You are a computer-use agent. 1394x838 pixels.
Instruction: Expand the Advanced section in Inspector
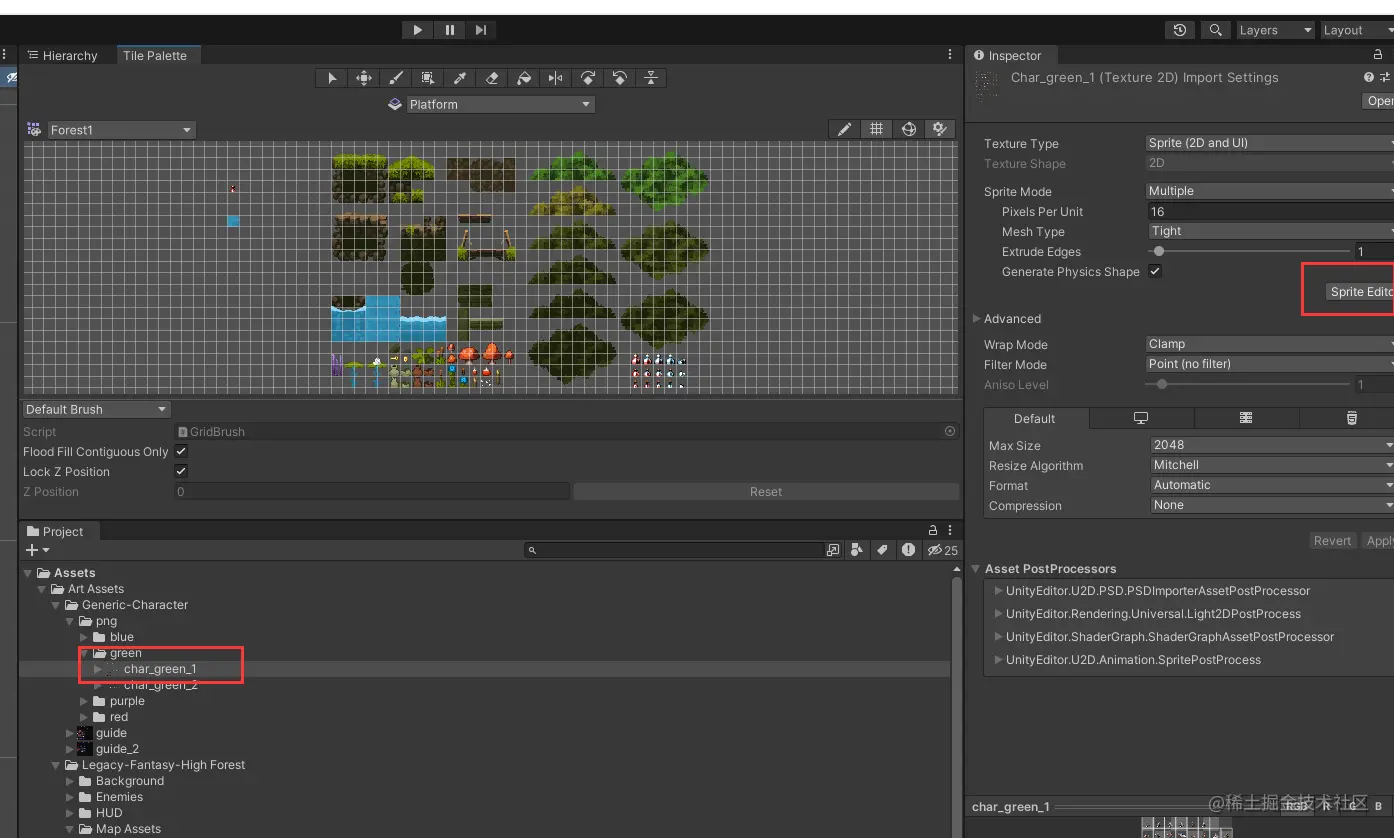[1011, 319]
